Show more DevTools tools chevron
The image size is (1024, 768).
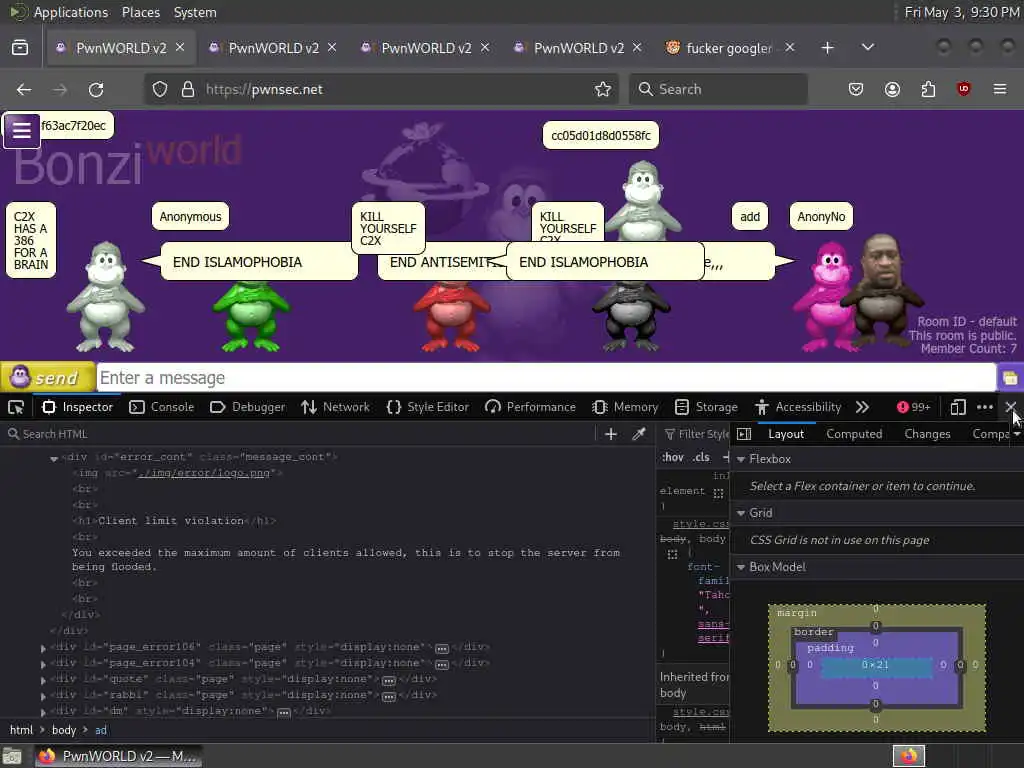tap(862, 408)
